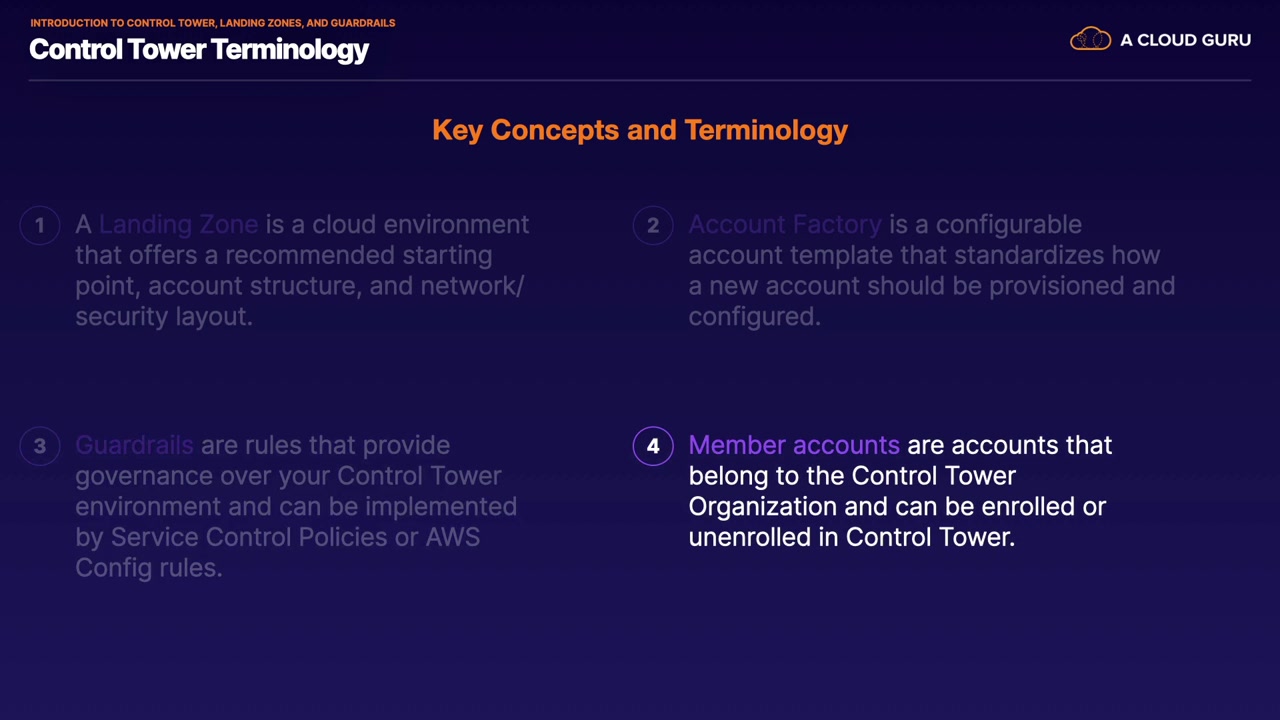This screenshot has height=720, width=1280.
Task: Click the purple Member accounts term
Action: [794, 445]
